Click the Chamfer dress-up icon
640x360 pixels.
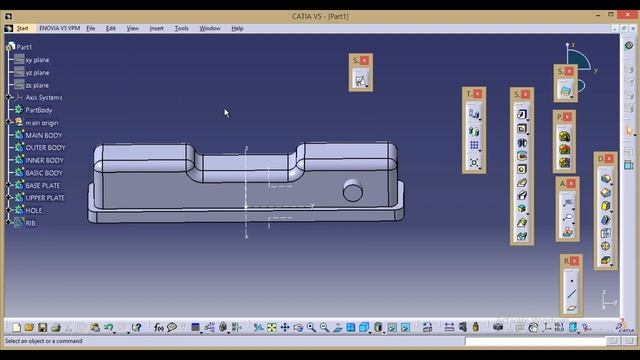pyautogui.click(x=606, y=193)
